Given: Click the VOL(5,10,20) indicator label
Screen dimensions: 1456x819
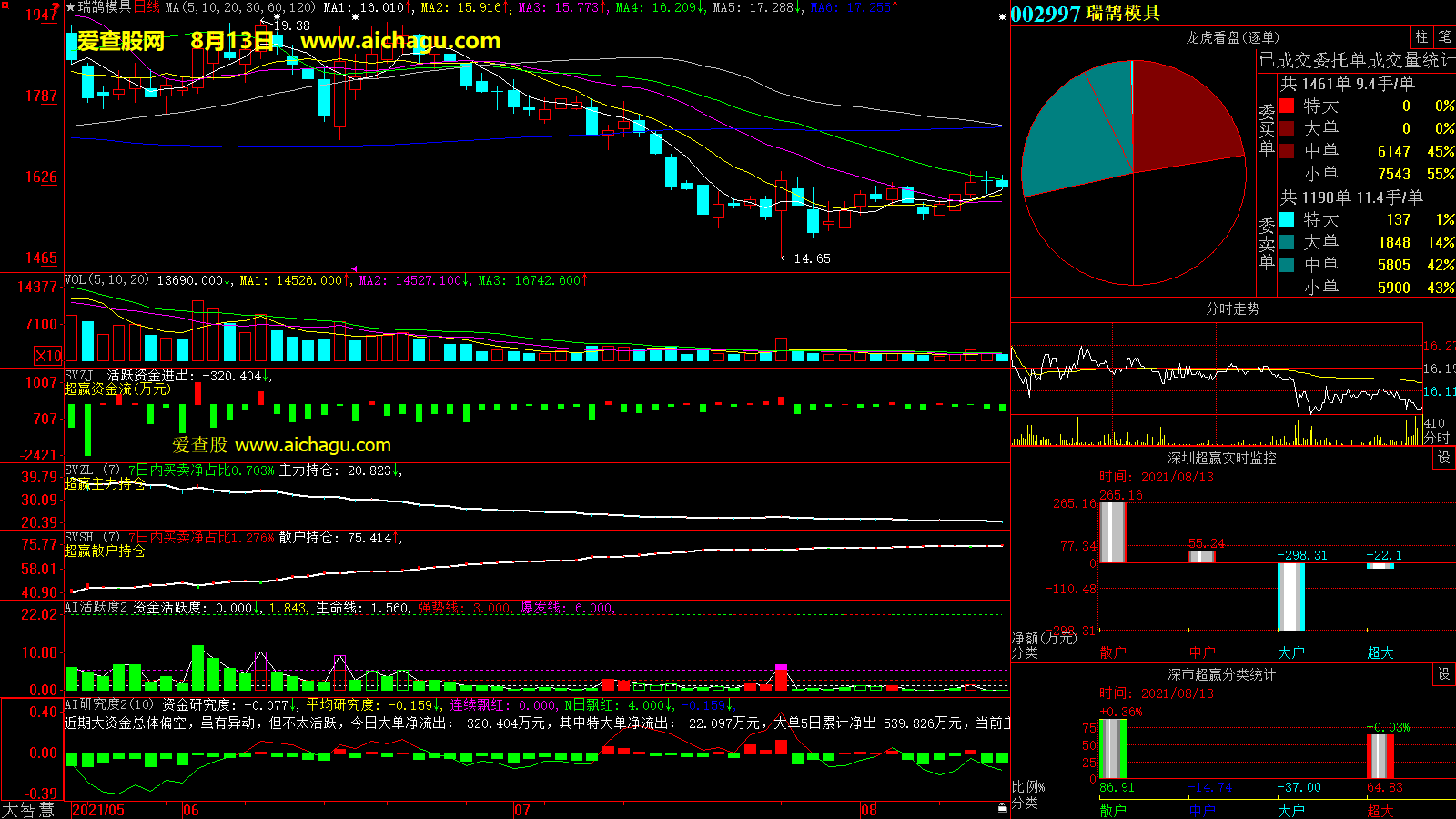Looking at the screenshot, I should pyautogui.click(x=106, y=280).
